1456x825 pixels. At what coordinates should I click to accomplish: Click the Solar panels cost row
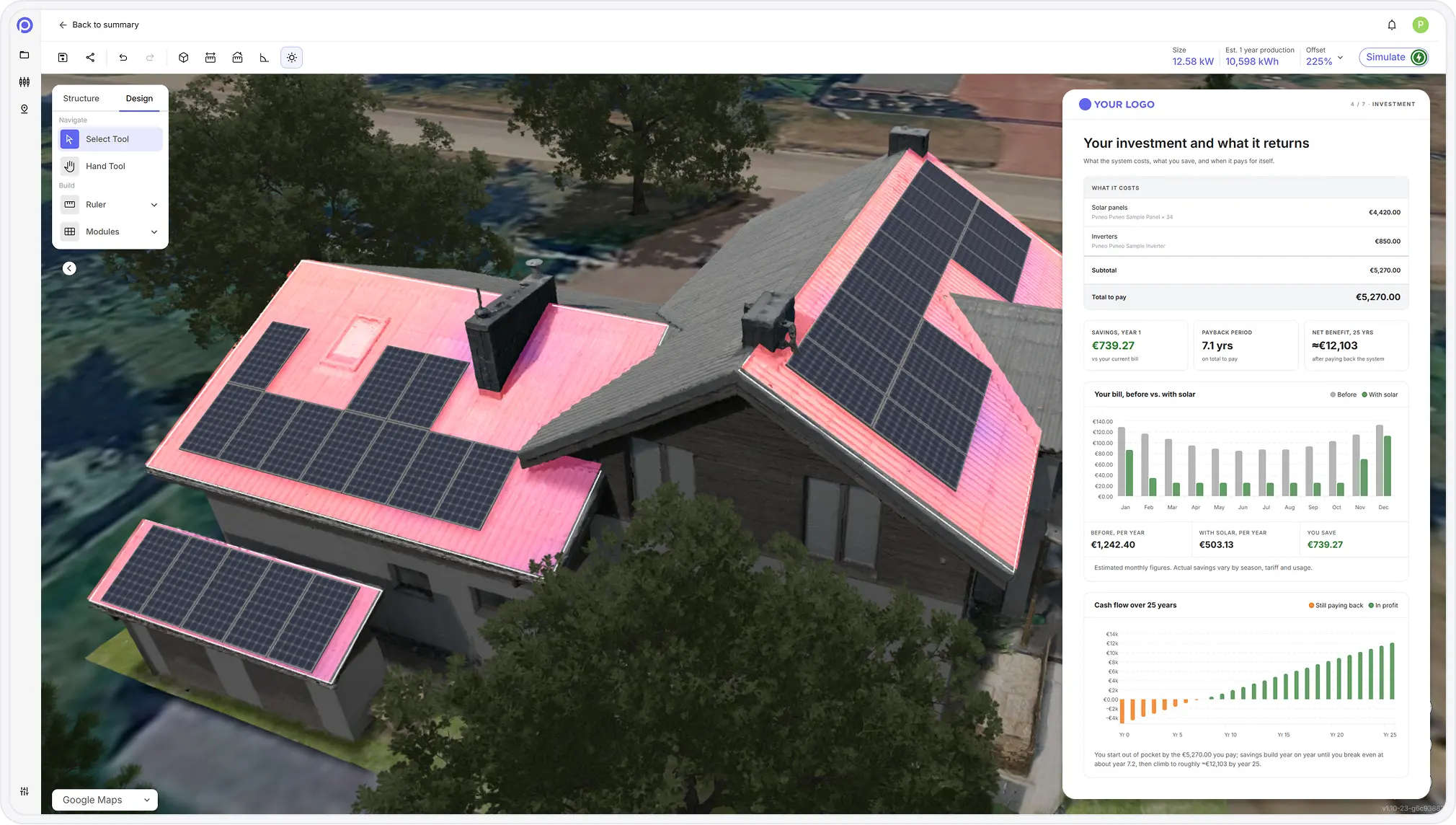(x=1246, y=212)
